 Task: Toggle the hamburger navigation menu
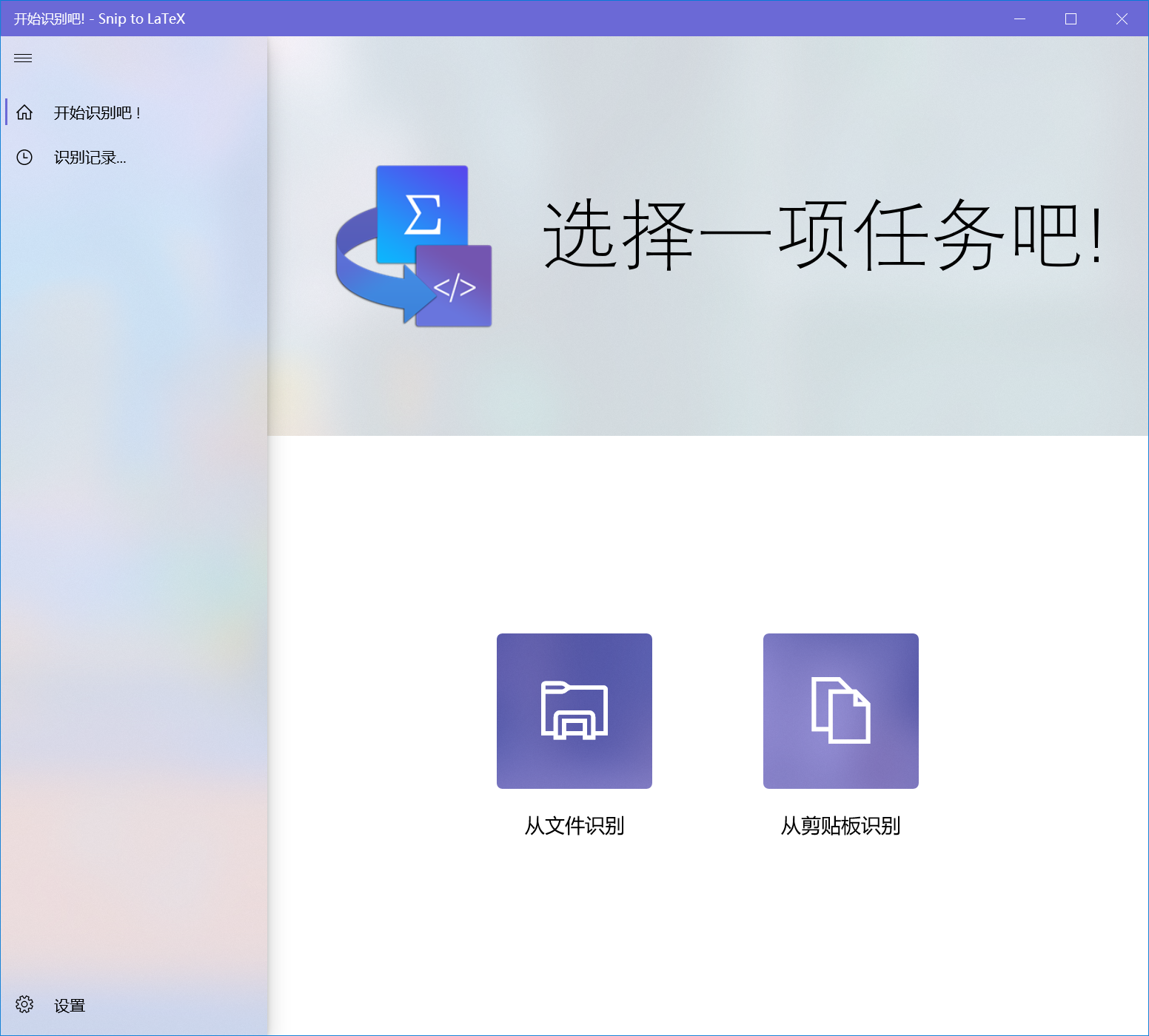pyautogui.click(x=23, y=58)
